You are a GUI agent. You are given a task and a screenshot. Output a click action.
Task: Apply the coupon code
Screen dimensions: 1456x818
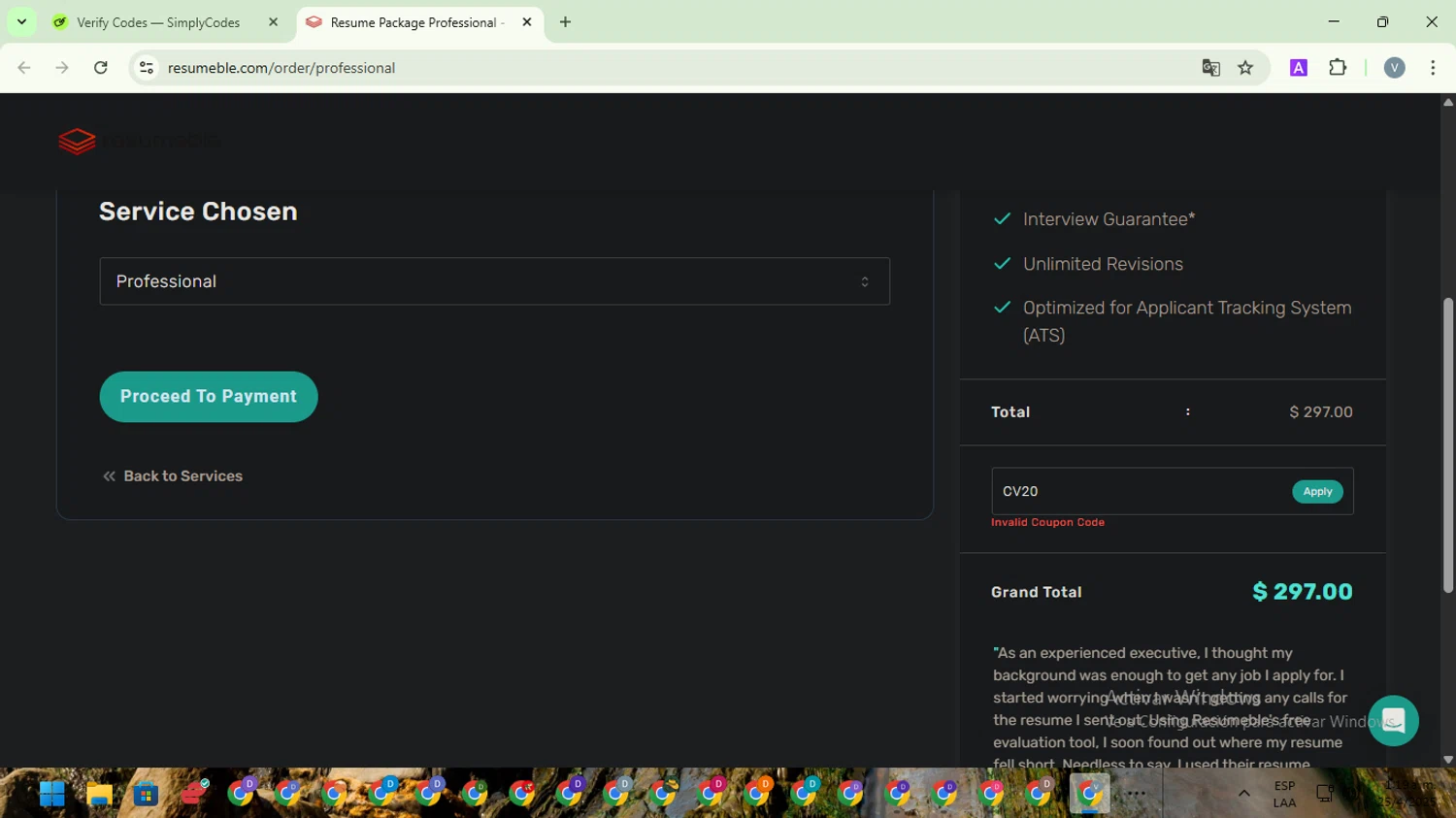pos(1317,492)
